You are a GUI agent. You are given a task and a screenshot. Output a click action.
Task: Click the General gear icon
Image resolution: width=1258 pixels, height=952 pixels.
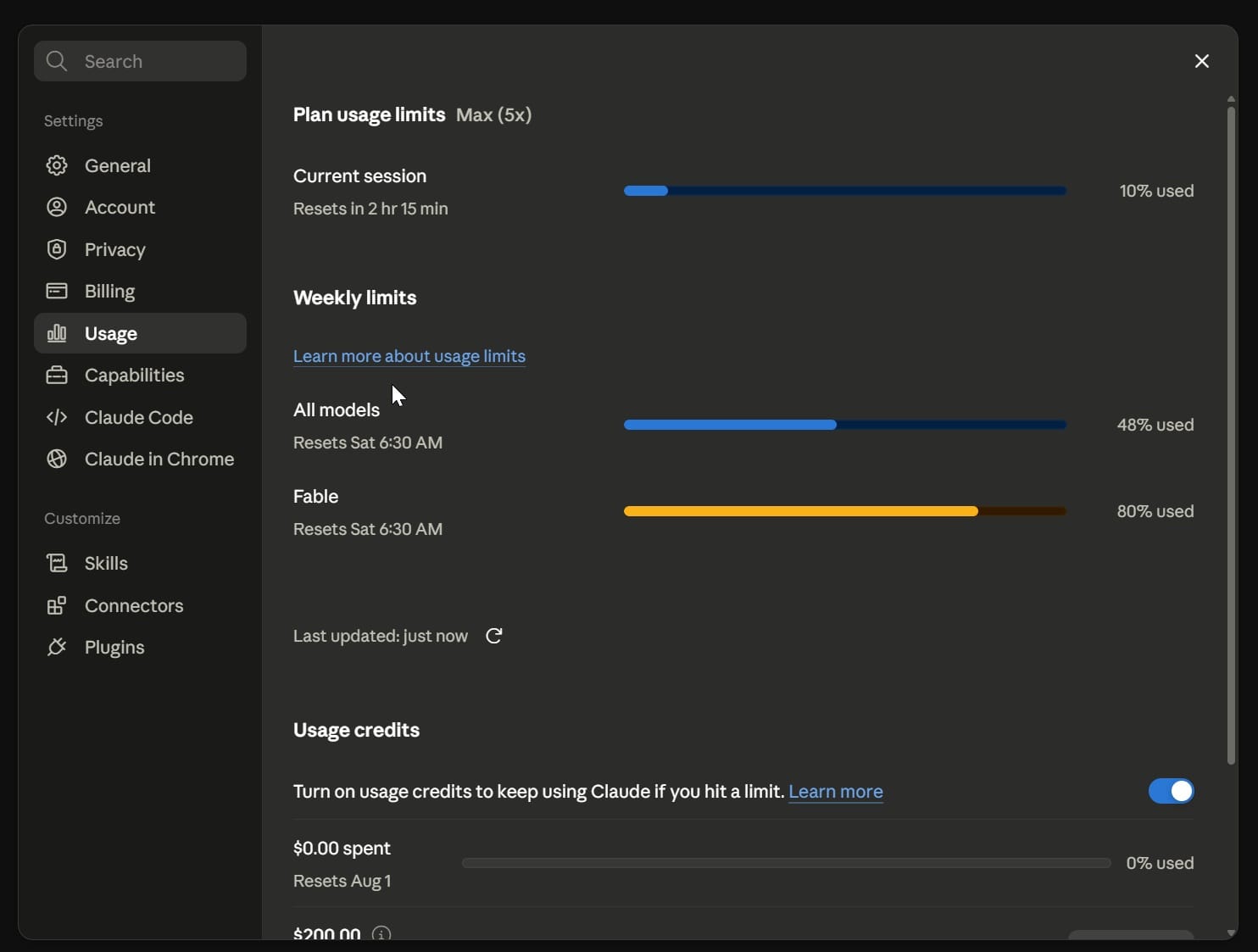point(57,165)
